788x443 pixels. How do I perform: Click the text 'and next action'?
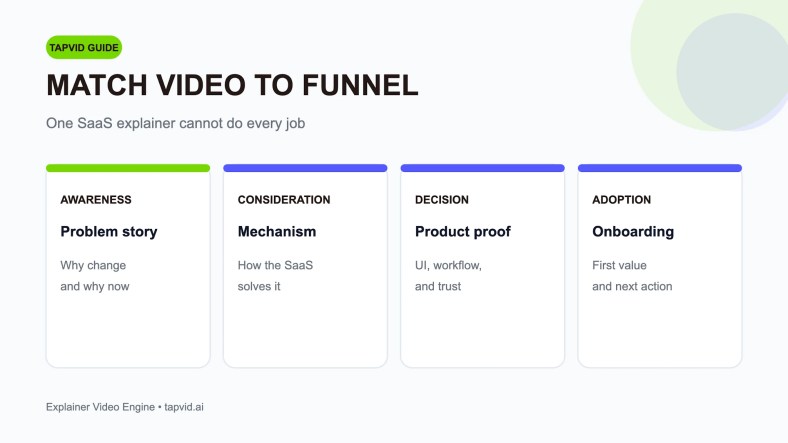(x=632, y=286)
